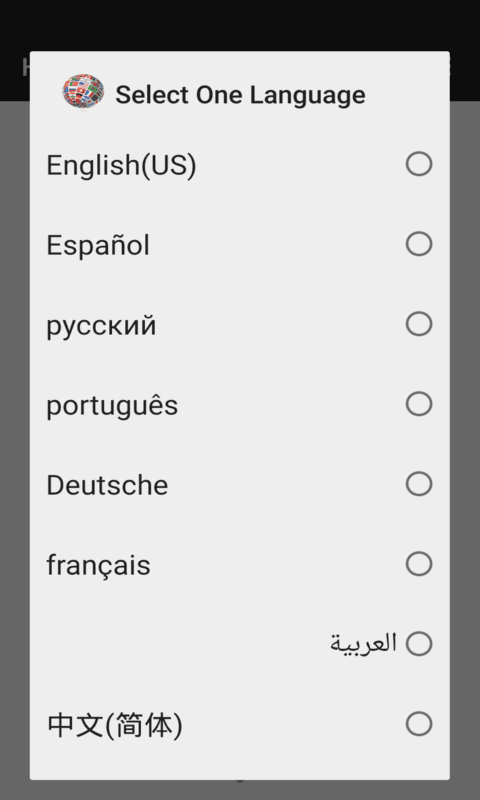Tap the English(US) language label
This screenshot has height=800, width=480.
click(x=121, y=165)
